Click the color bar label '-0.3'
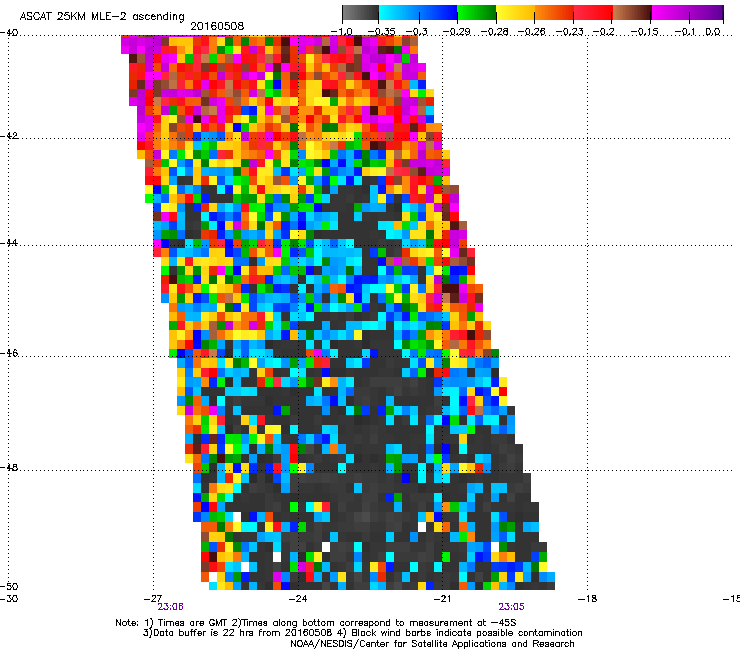This screenshot has width=740, height=650. (416, 32)
